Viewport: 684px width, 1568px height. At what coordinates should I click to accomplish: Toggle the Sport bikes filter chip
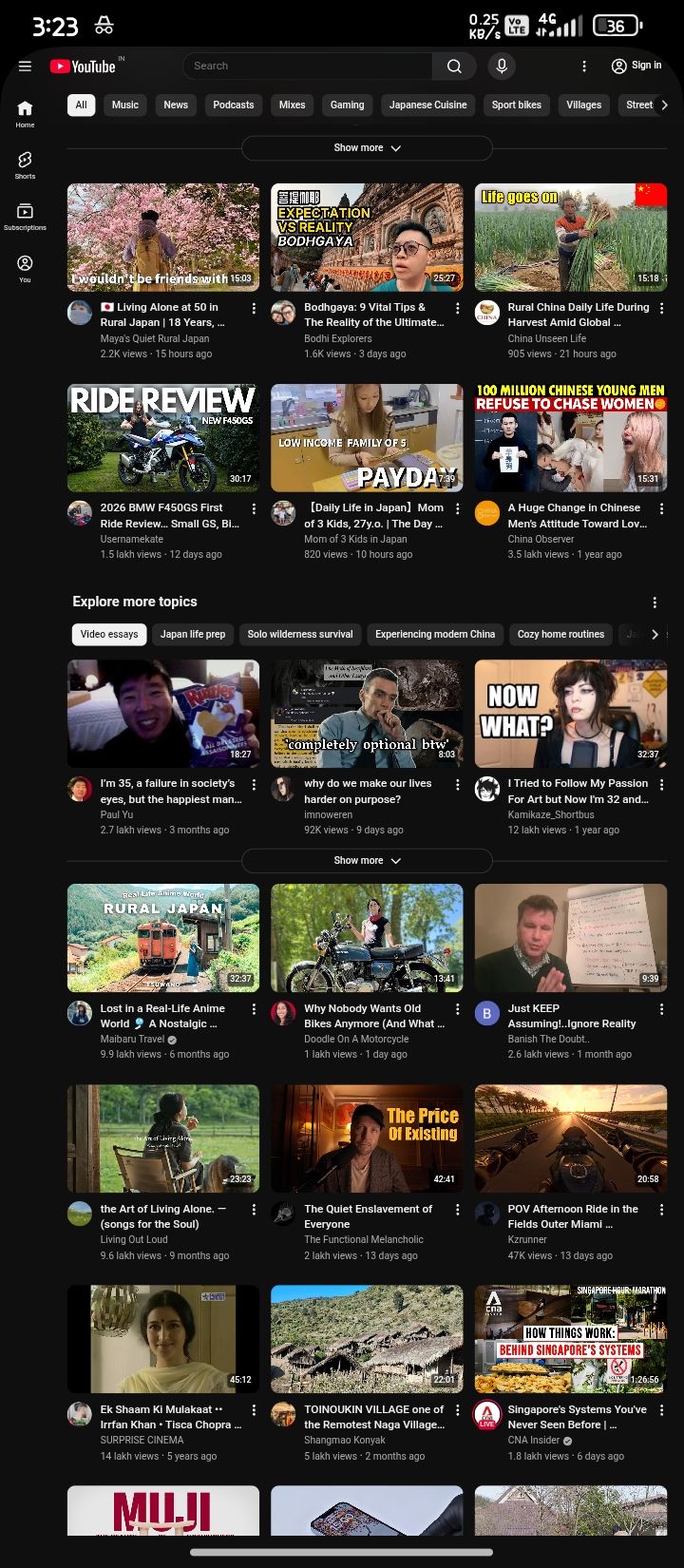pyautogui.click(x=516, y=105)
